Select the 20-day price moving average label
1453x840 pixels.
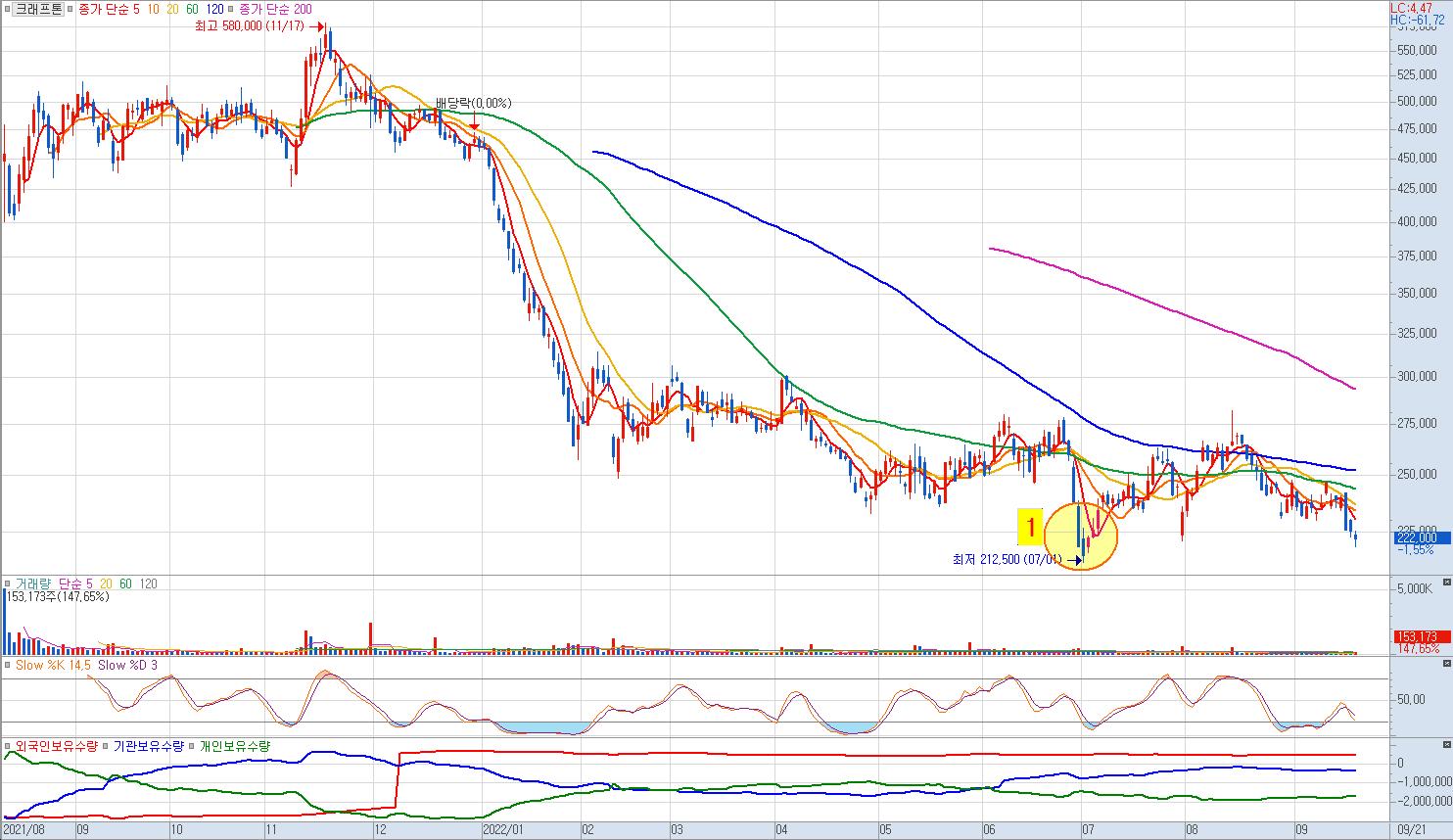point(172,9)
